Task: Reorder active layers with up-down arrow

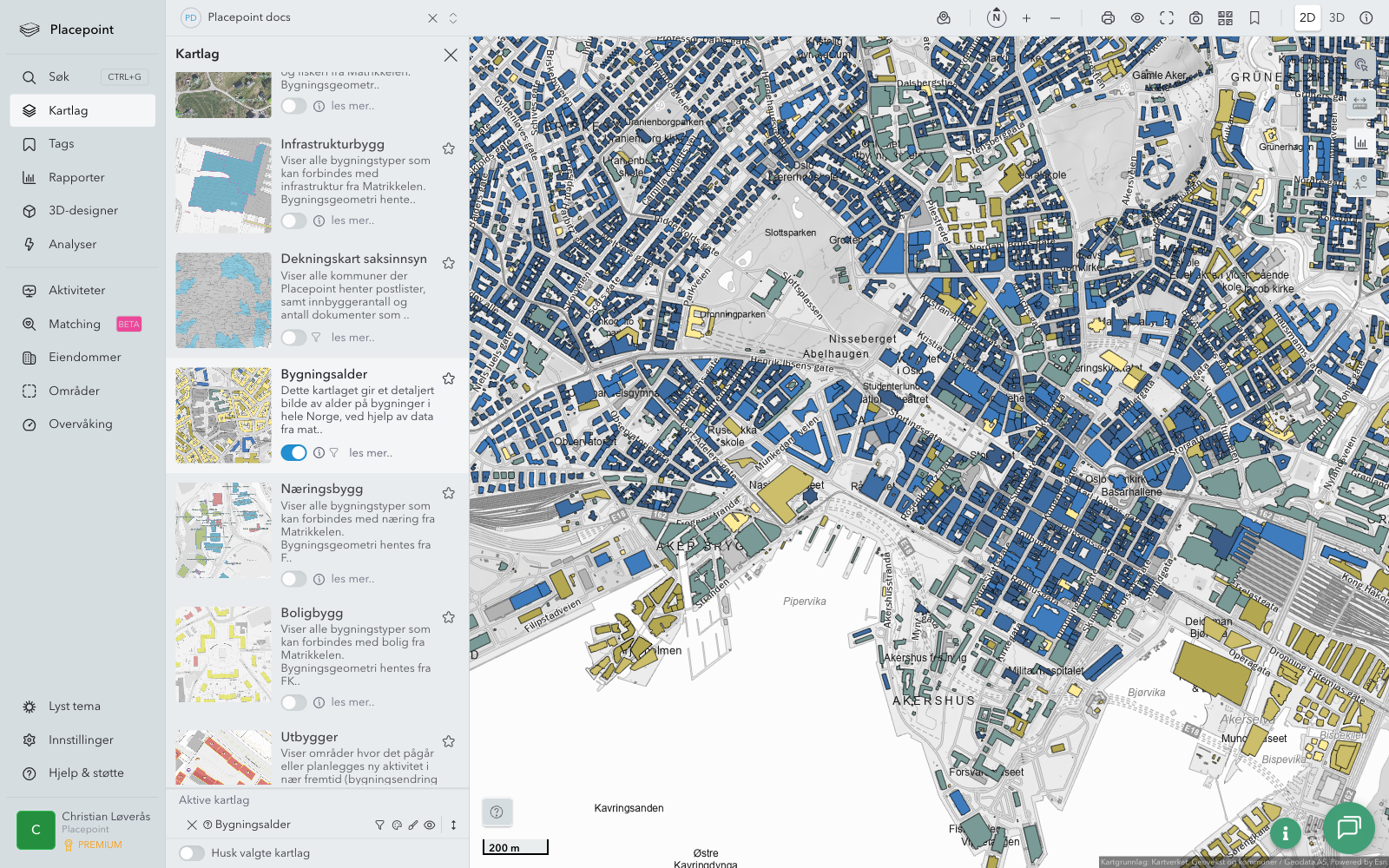Action: click(453, 825)
